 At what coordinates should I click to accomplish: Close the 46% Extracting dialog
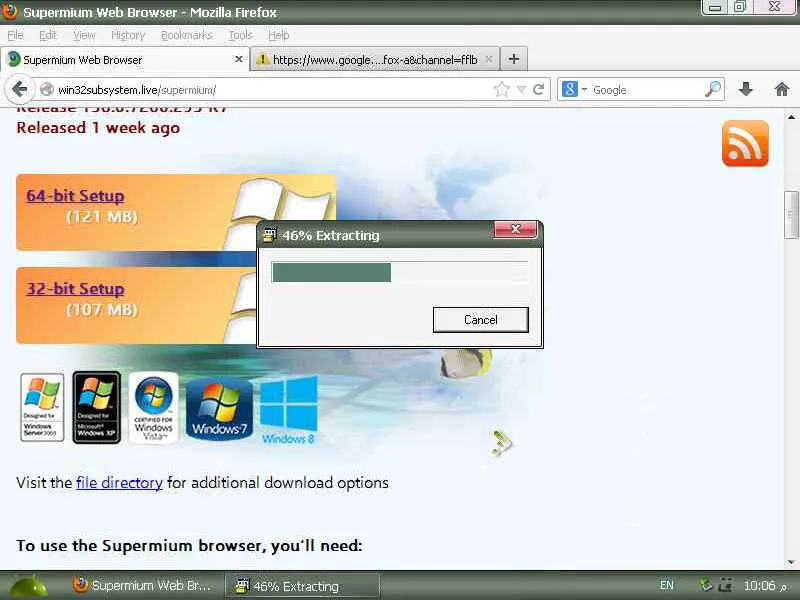tap(516, 229)
